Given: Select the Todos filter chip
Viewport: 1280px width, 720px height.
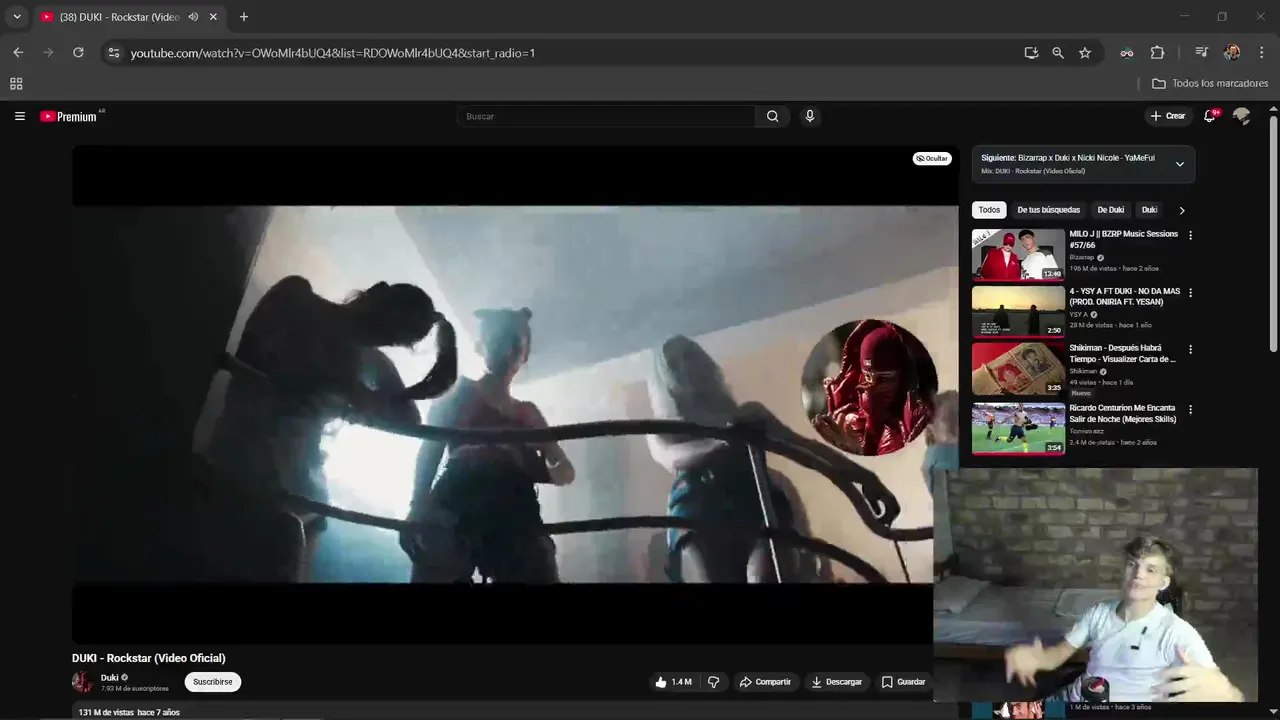Looking at the screenshot, I should [x=989, y=210].
